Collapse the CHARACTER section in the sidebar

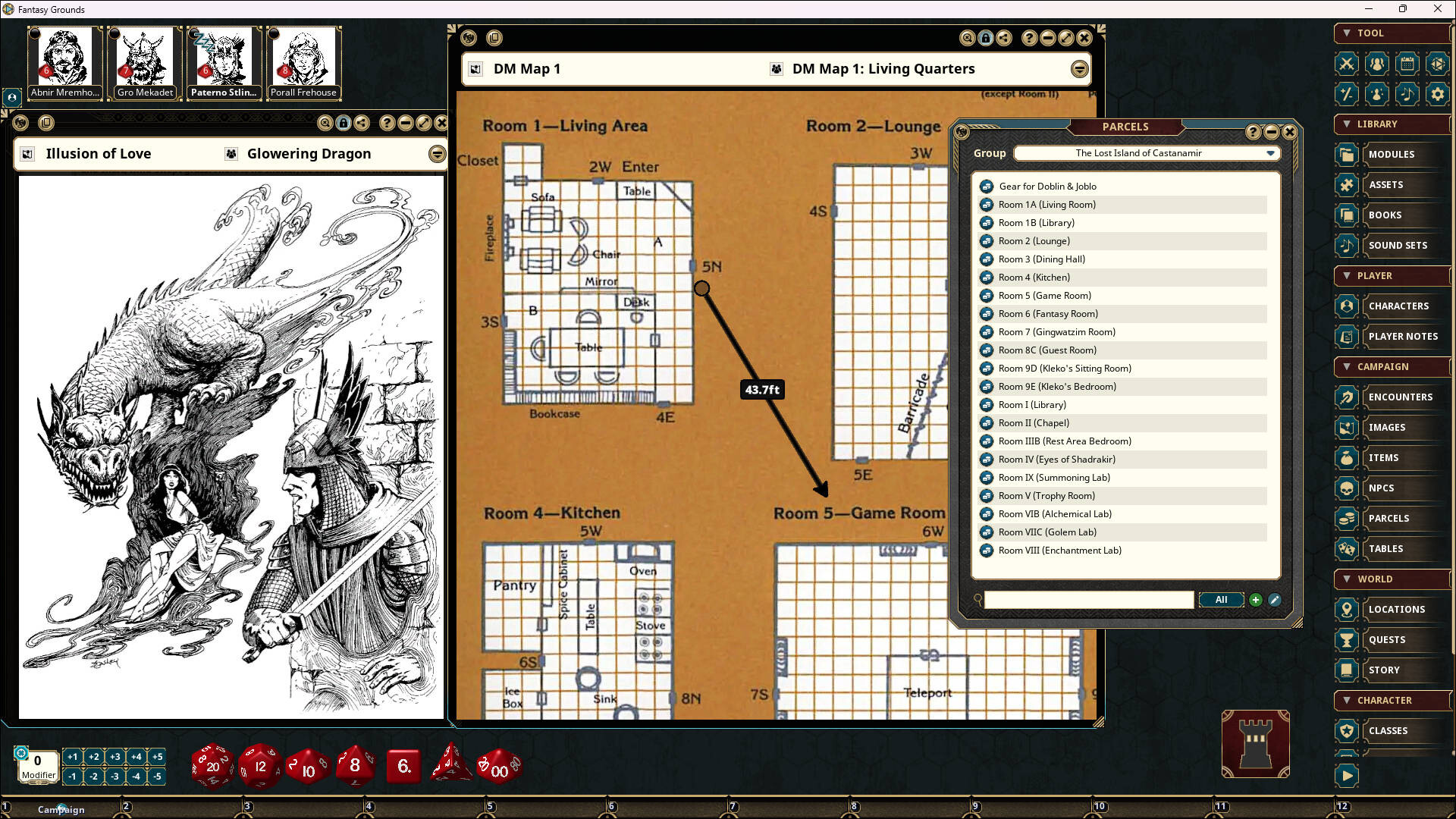1347,701
